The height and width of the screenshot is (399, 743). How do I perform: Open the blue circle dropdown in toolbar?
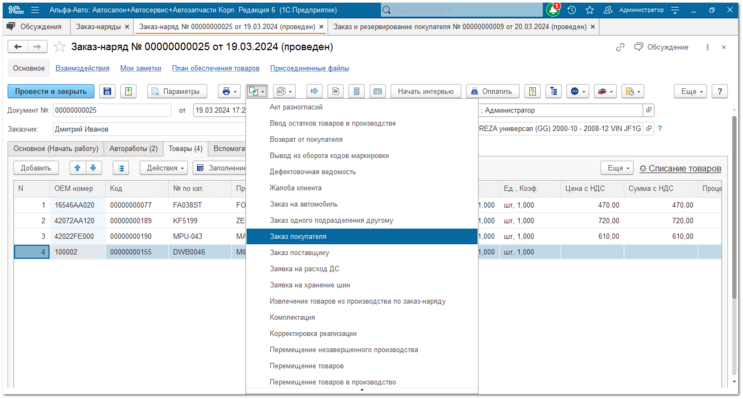click(x=578, y=91)
